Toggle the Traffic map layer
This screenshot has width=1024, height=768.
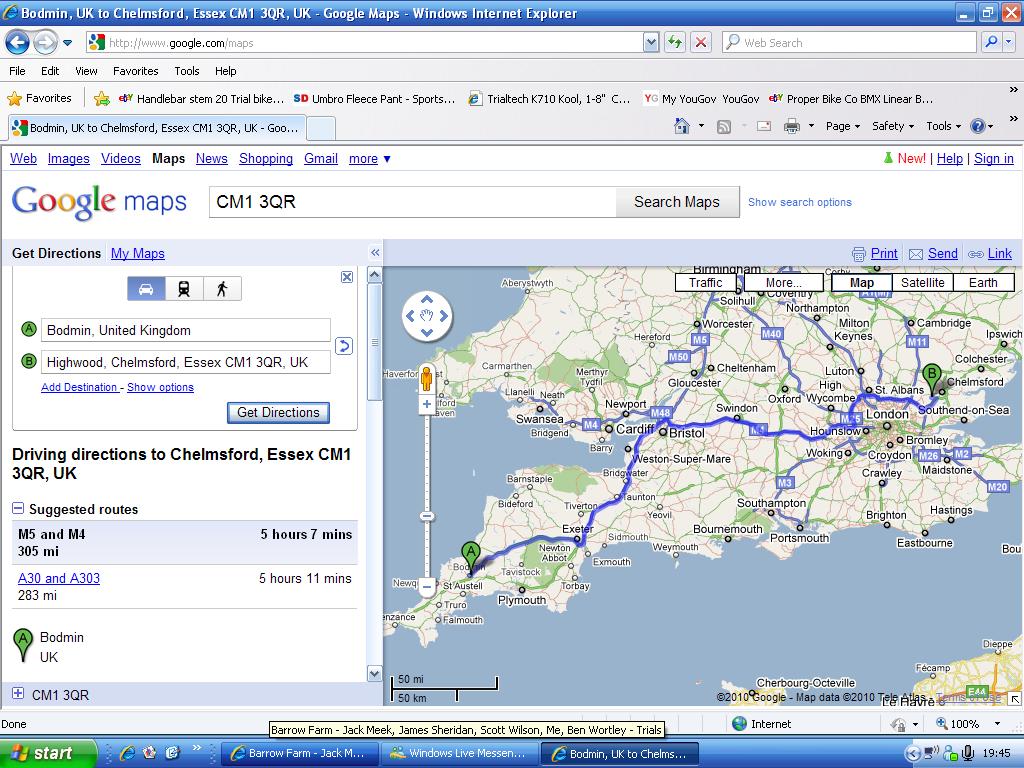click(x=705, y=283)
